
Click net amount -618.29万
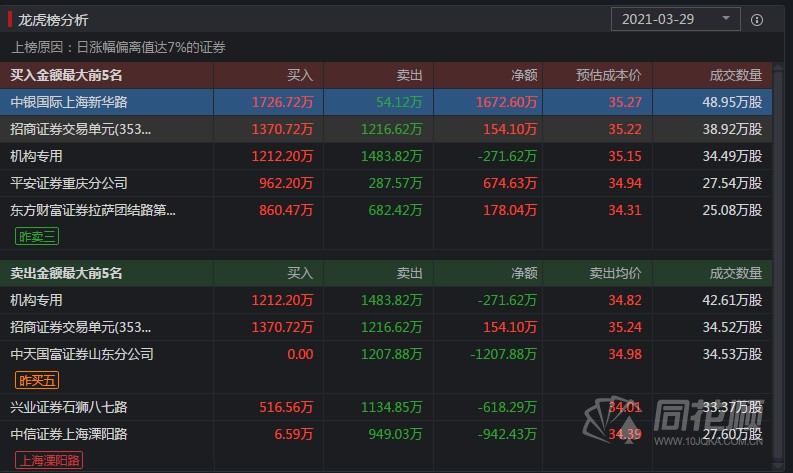[507, 407]
